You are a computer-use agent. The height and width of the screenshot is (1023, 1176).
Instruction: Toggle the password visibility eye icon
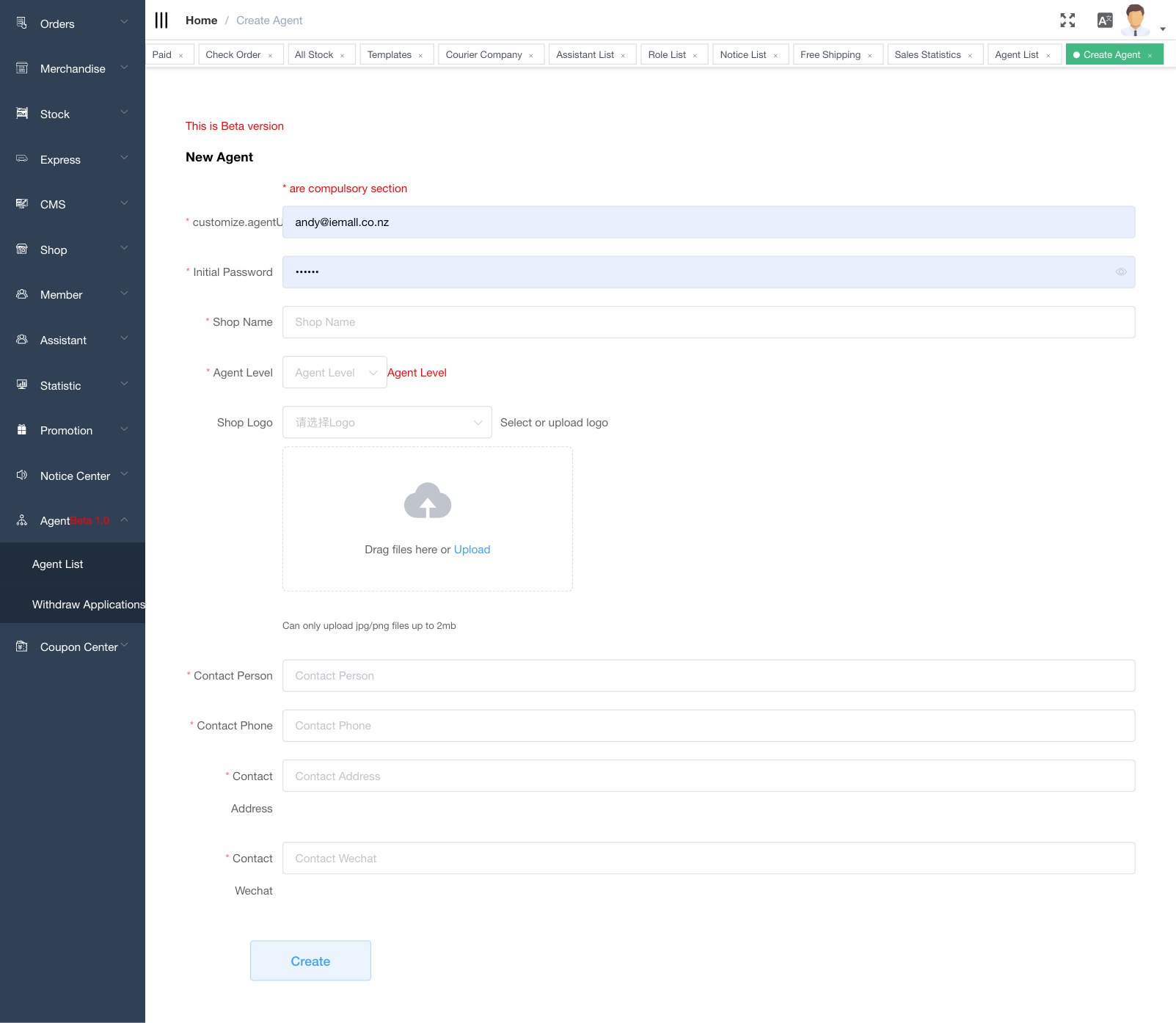[x=1121, y=272]
